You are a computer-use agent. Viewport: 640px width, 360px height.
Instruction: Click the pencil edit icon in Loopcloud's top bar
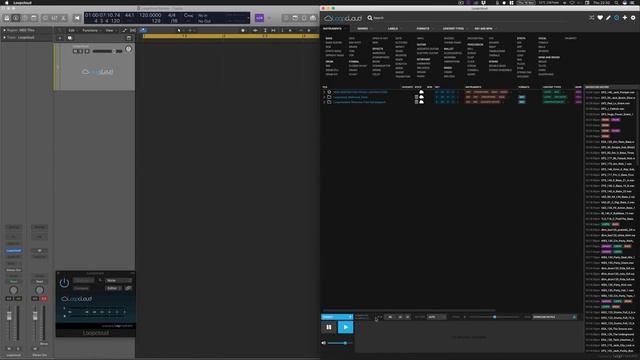tap(608, 18)
